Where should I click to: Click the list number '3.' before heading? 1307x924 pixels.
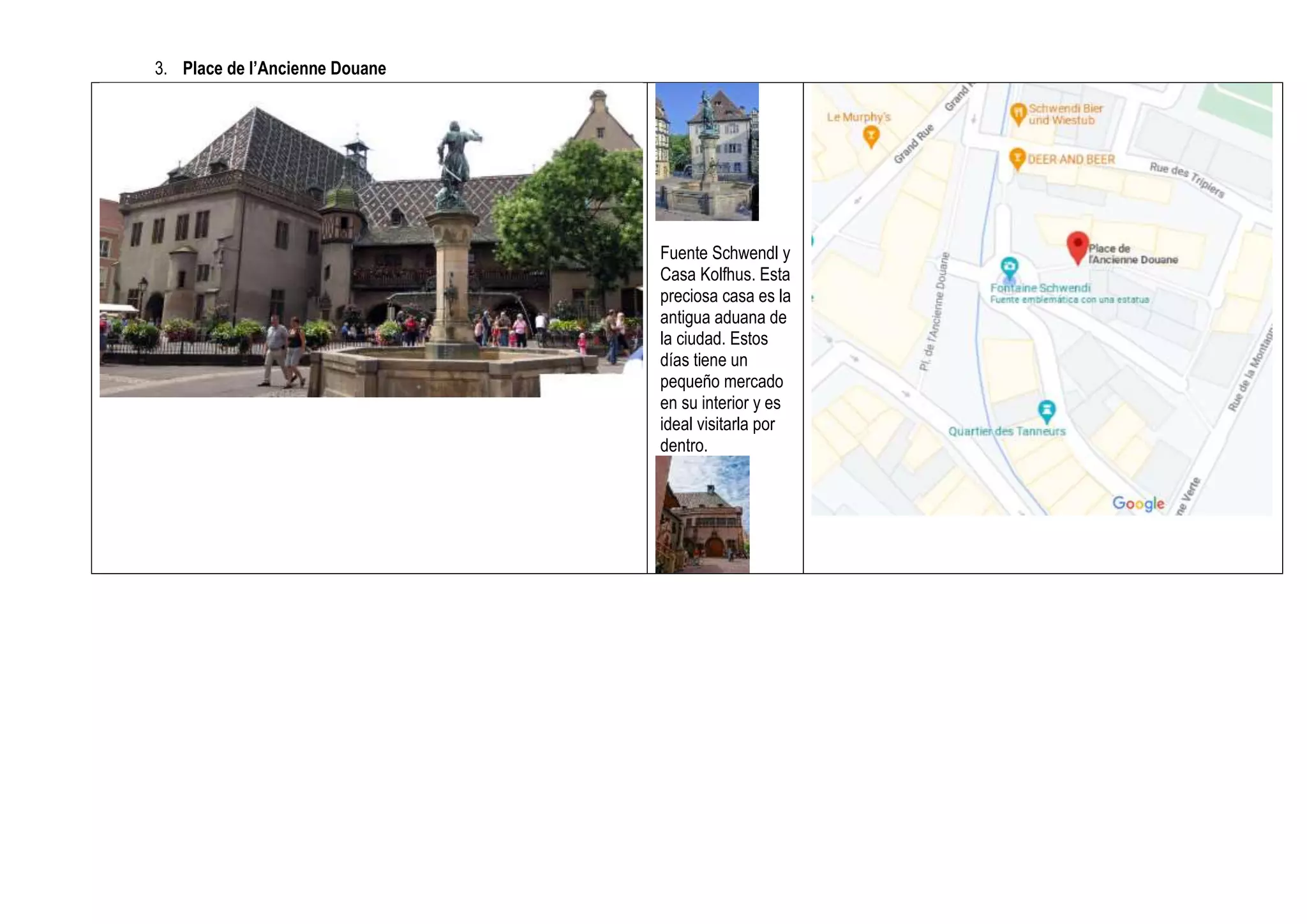point(161,68)
